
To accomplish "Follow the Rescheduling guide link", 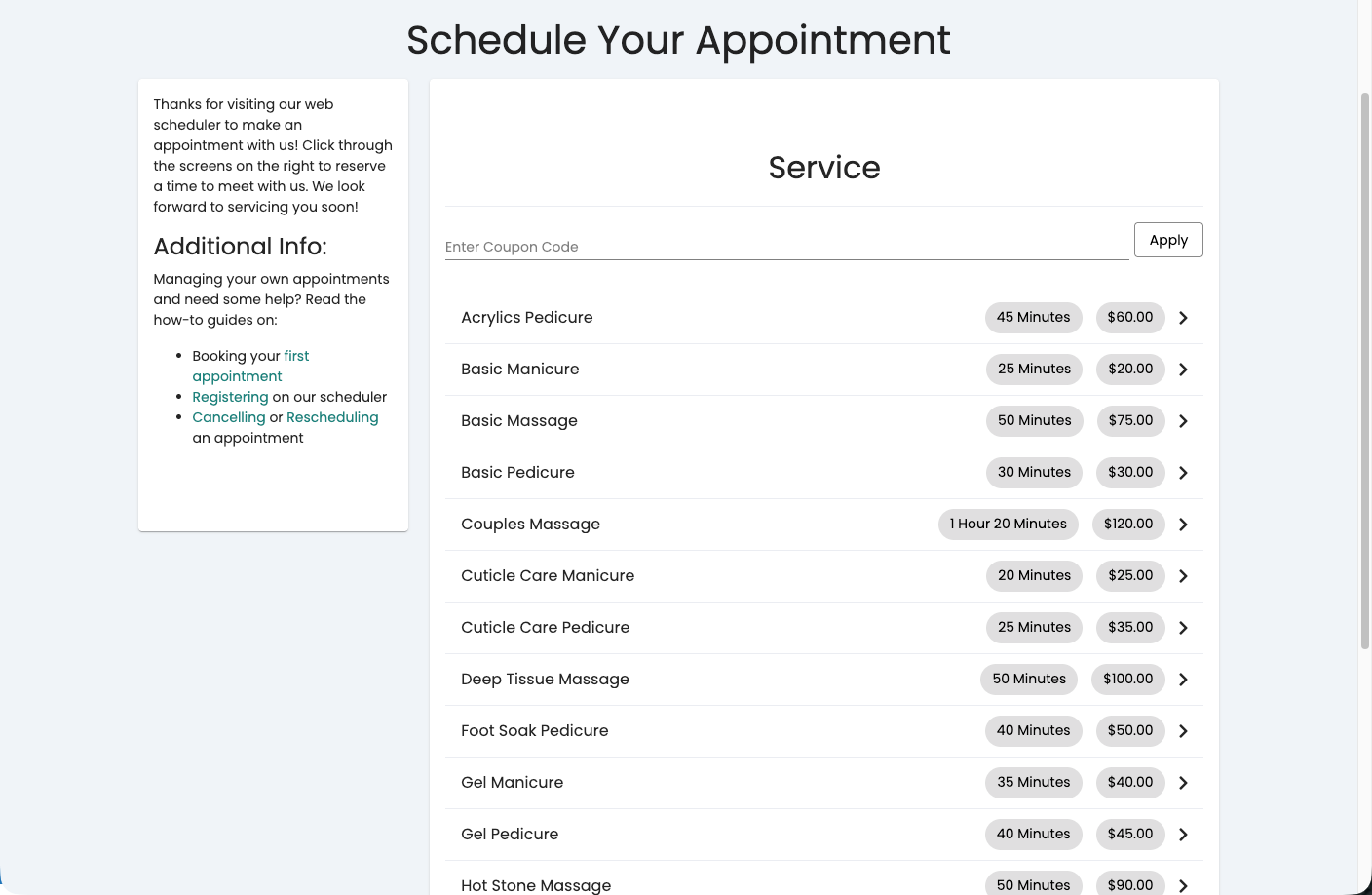I will pyautogui.click(x=332, y=417).
